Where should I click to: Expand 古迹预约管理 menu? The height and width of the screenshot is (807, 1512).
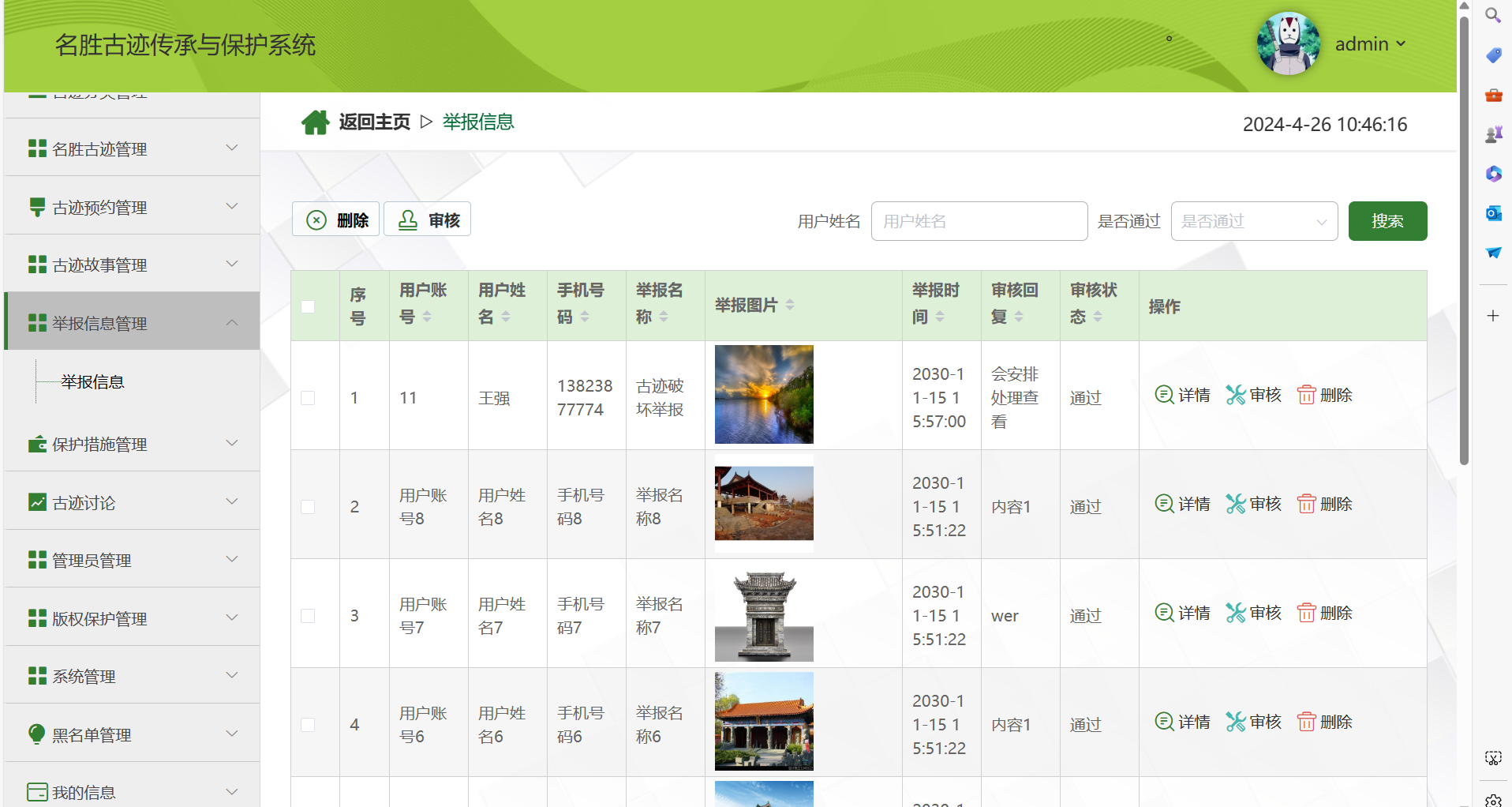pos(133,207)
